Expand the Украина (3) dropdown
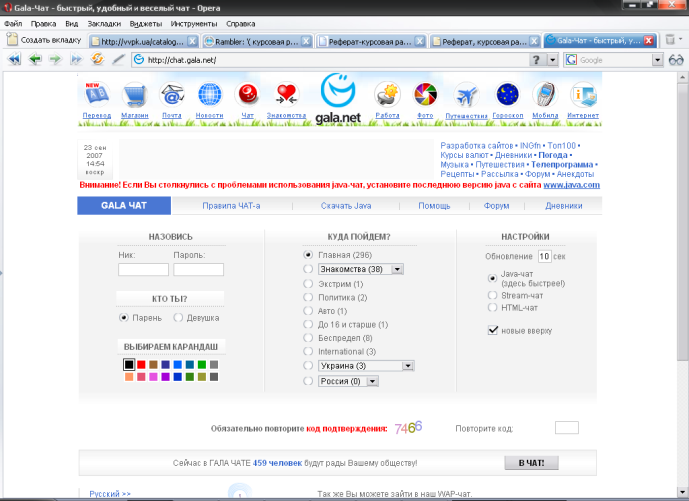 coord(408,366)
